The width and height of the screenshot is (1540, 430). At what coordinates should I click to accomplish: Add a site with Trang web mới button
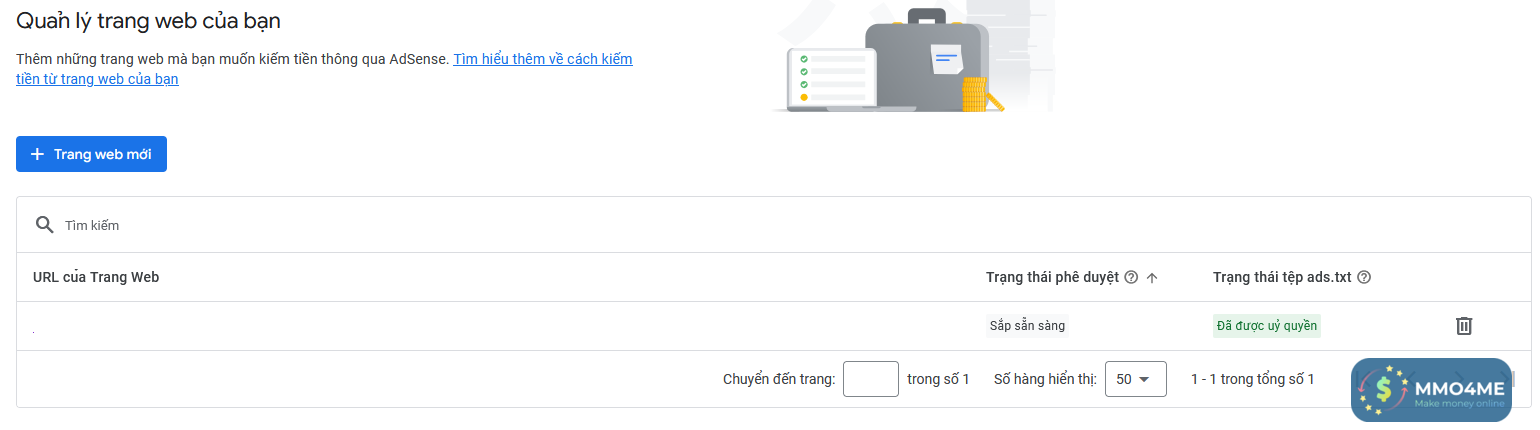91,154
